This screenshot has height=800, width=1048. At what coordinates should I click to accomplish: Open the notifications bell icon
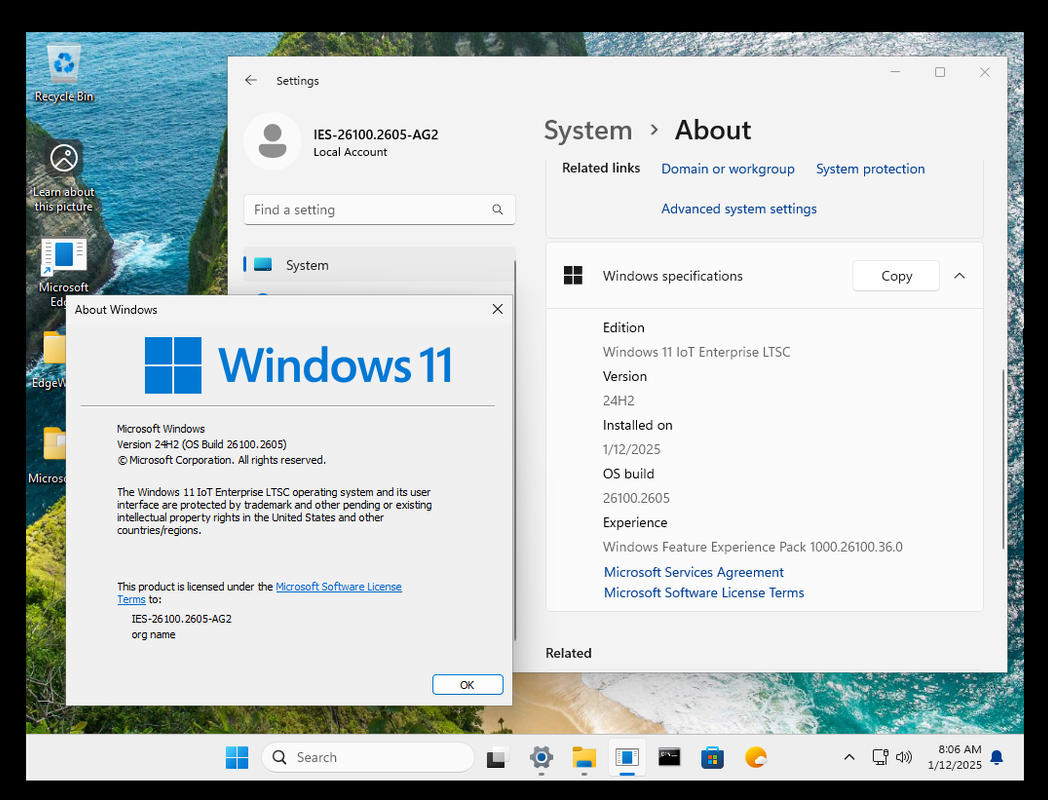pyautogui.click(x=997, y=757)
